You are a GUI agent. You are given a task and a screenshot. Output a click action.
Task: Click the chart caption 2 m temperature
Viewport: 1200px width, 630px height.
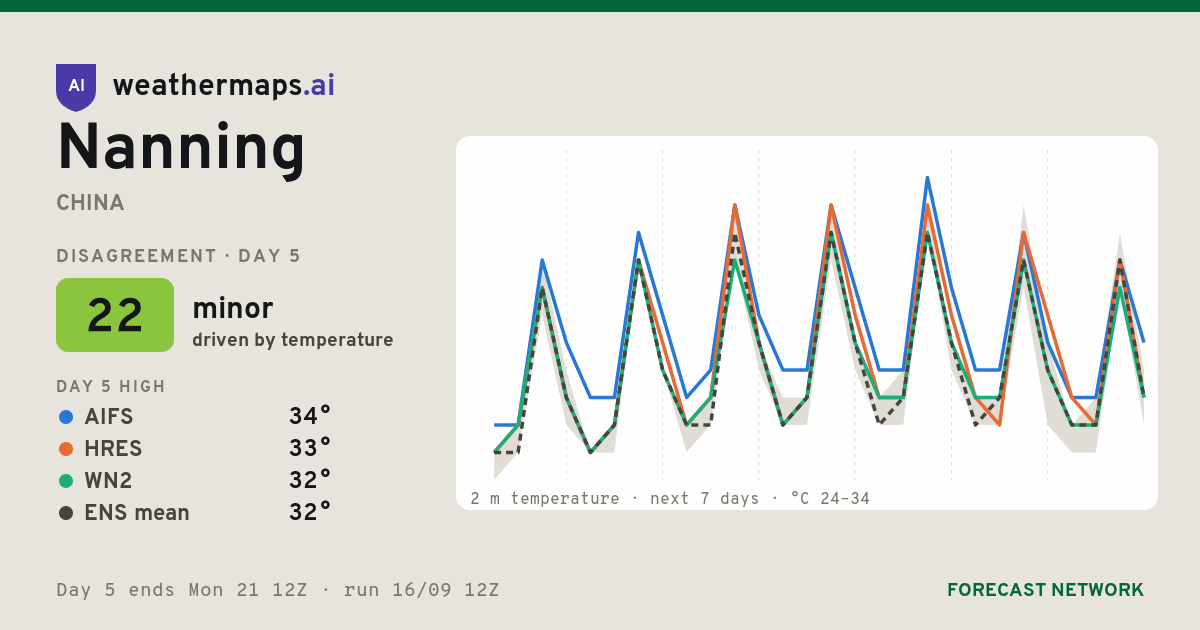tap(545, 498)
